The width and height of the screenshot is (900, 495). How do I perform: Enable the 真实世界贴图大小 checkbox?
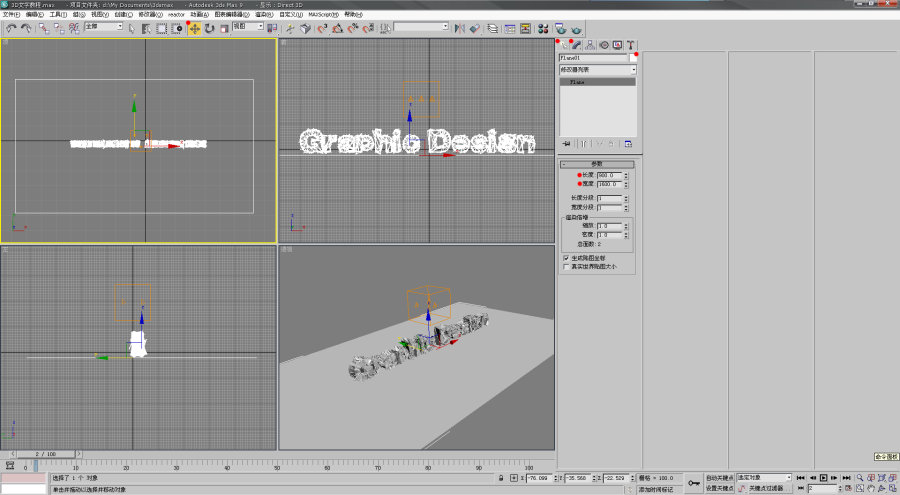(565, 267)
